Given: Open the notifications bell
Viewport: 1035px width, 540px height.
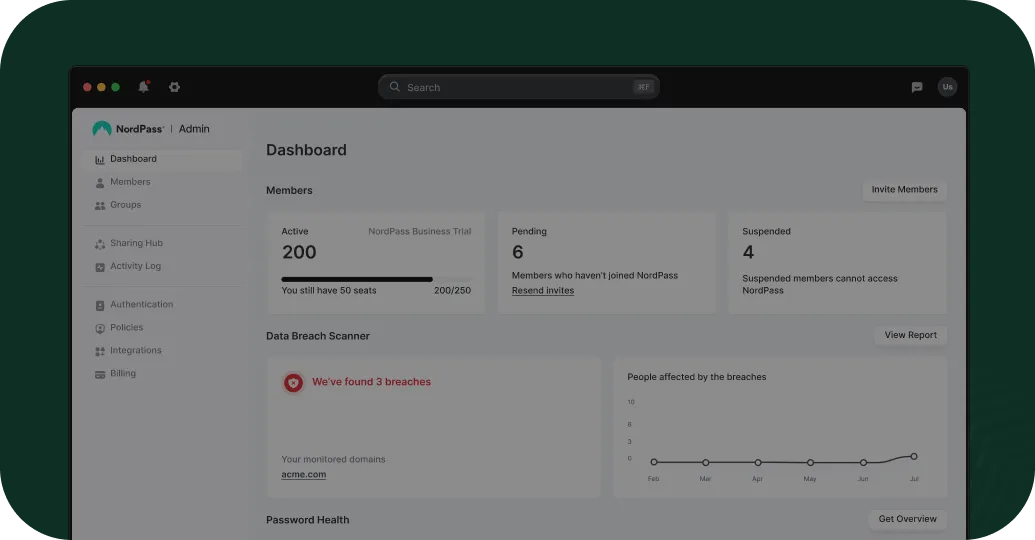Looking at the screenshot, I should pos(143,86).
